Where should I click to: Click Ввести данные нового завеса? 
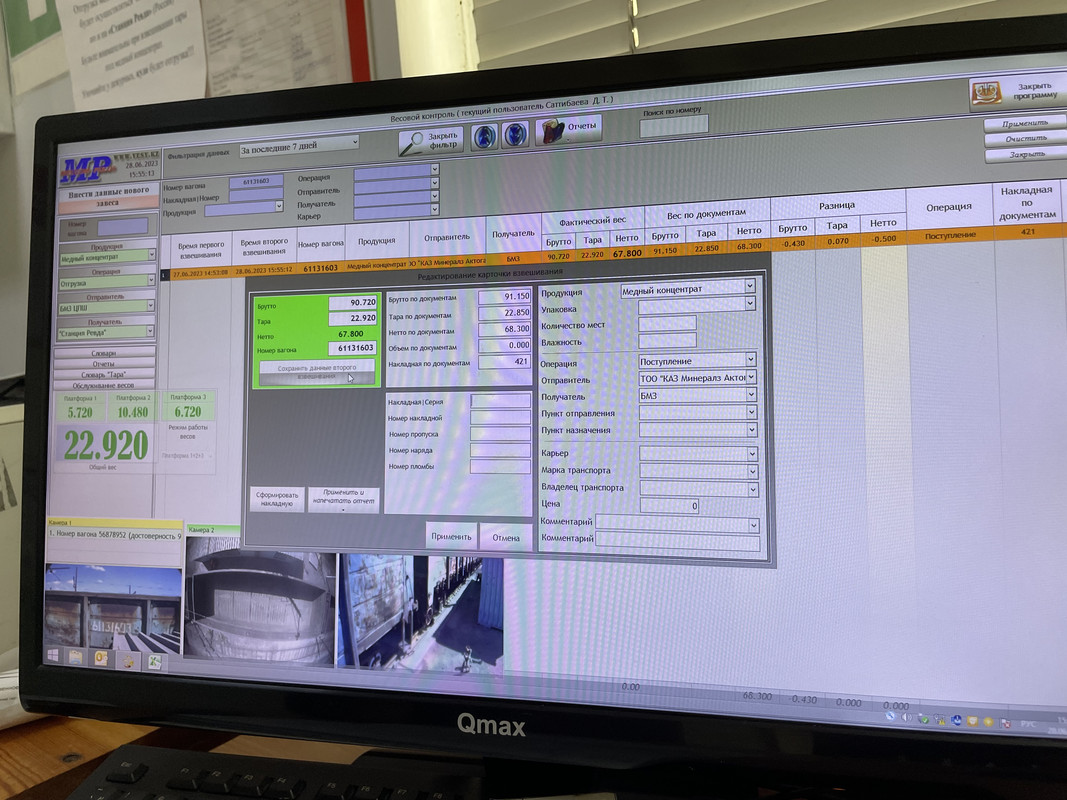click(108, 197)
